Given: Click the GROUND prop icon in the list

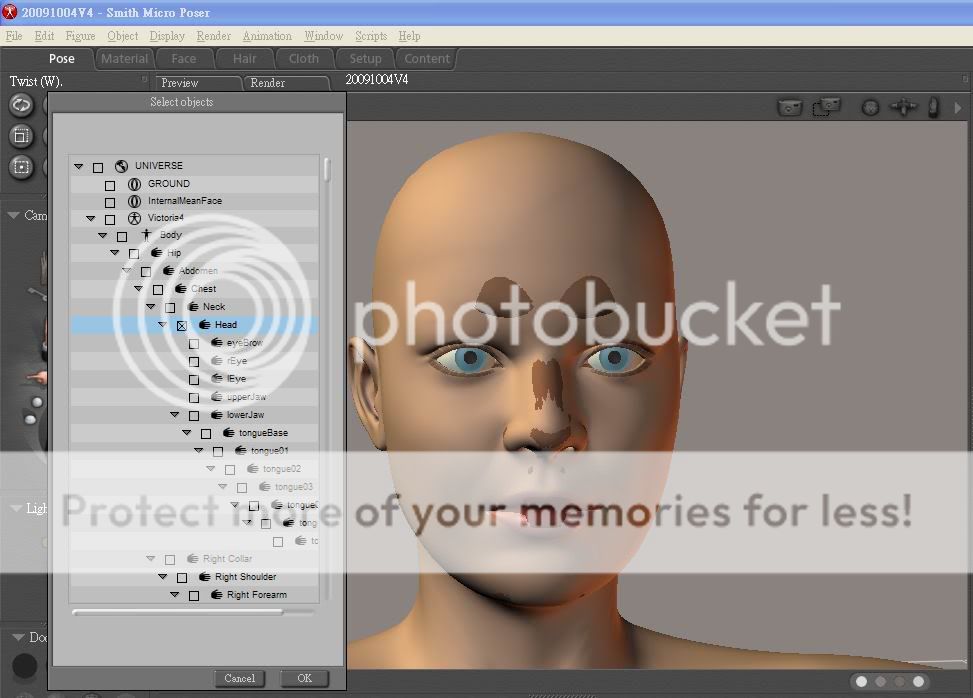Looking at the screenshot, I should tap(134, 185).
